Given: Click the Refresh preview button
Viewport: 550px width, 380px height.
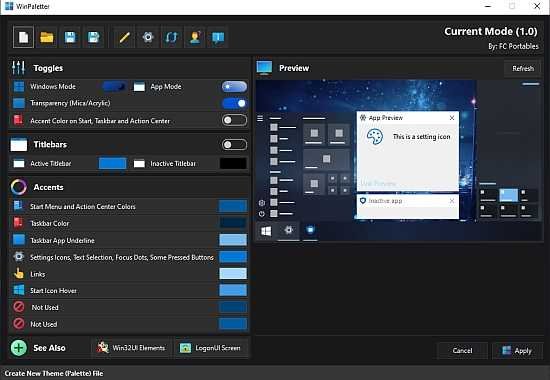Looking at the screenshot, I should [523, 68].
